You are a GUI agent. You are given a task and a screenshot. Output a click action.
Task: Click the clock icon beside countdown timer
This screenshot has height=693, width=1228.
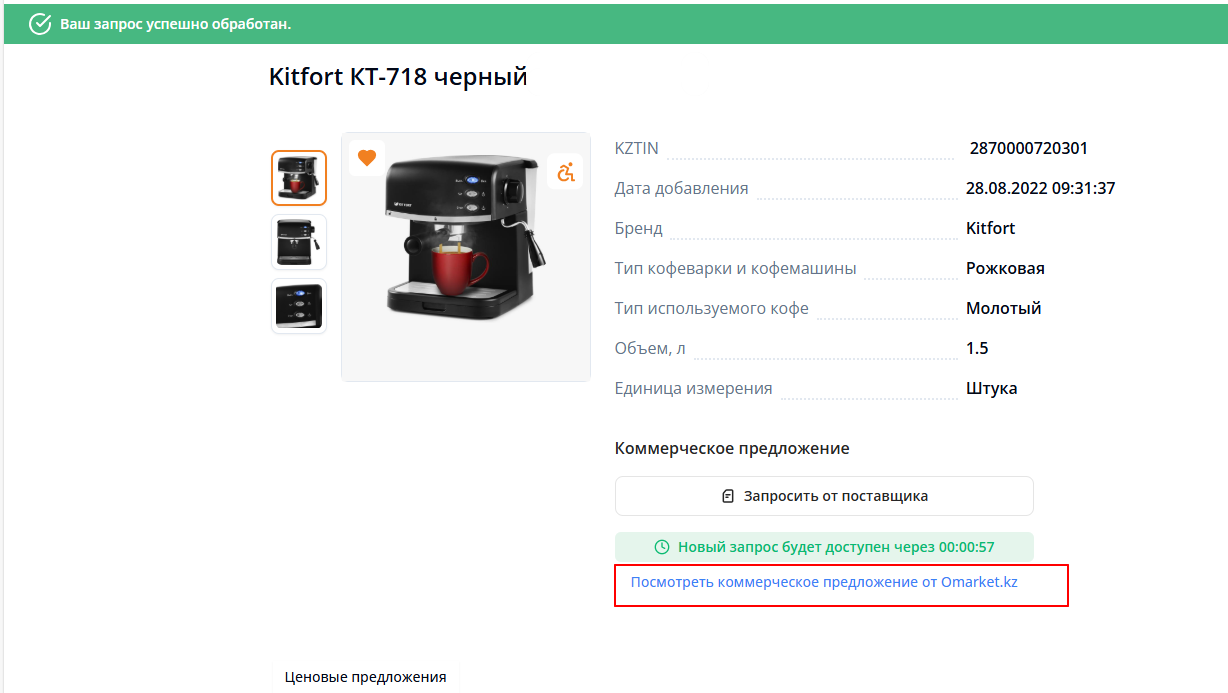click(661, 547)
